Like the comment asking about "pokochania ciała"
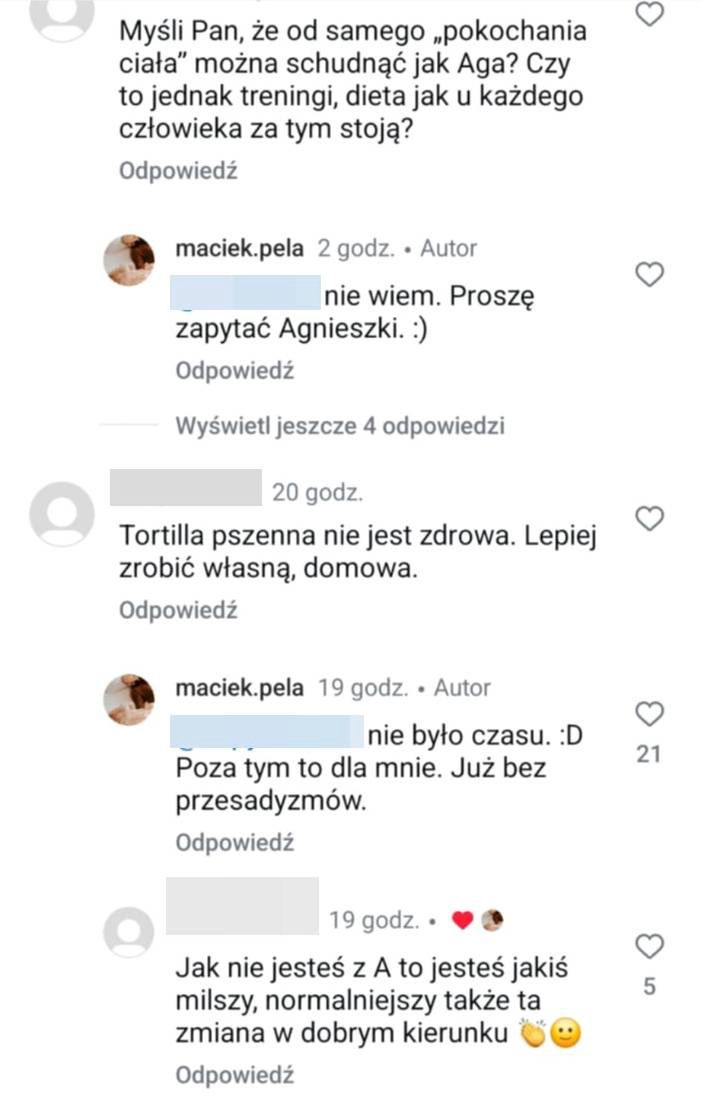701x1101 pixels. 650,15
